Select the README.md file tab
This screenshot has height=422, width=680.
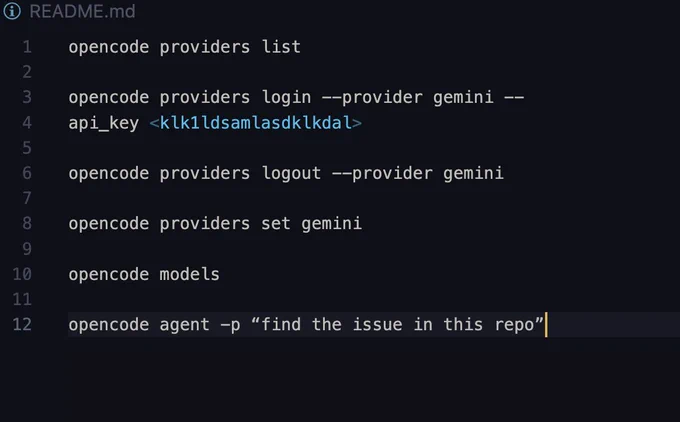point(82,11)
